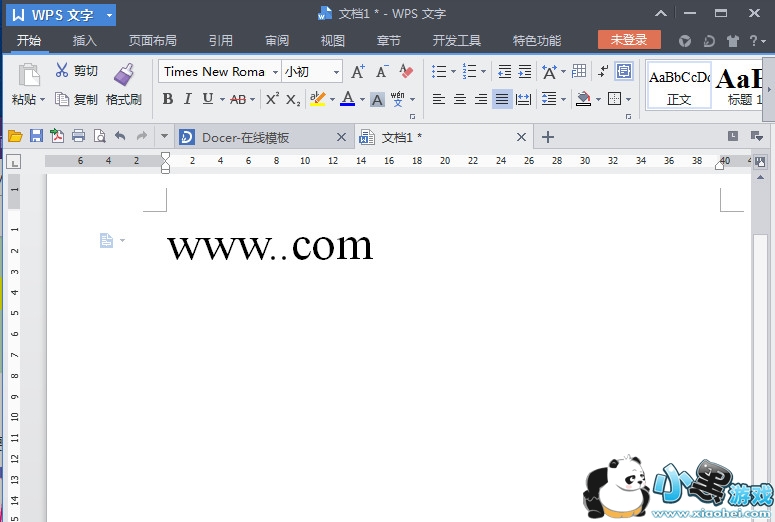
Task: Align text right
Action: (x=481, y=99)
